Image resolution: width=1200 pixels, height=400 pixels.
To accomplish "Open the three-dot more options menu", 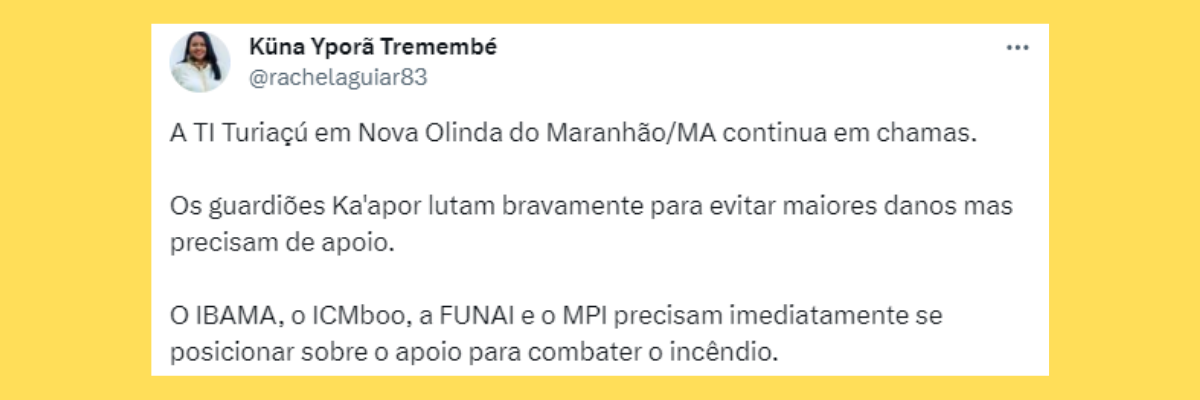I will tap(1017, 48).
